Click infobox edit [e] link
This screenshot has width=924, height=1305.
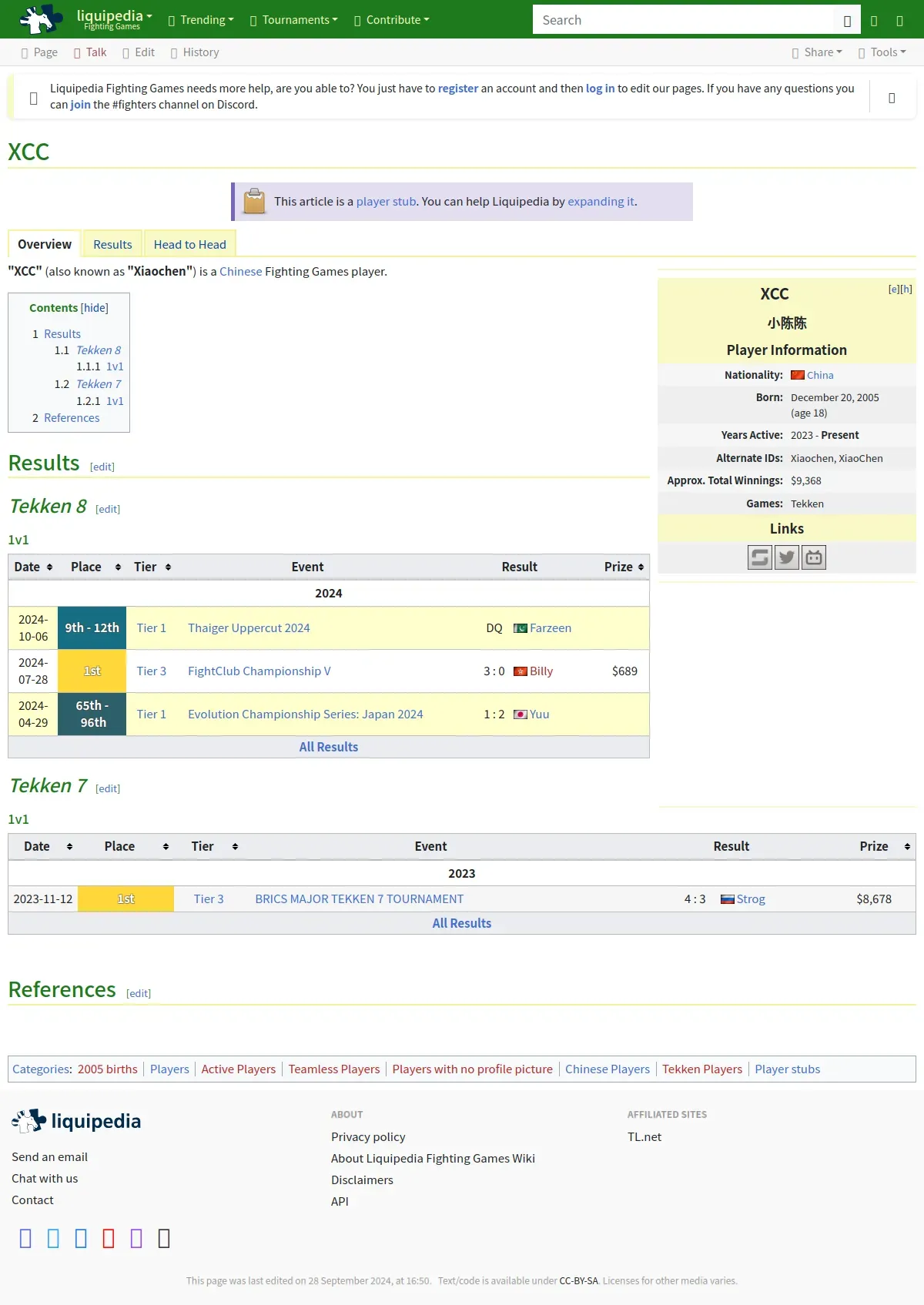point(893,289)
